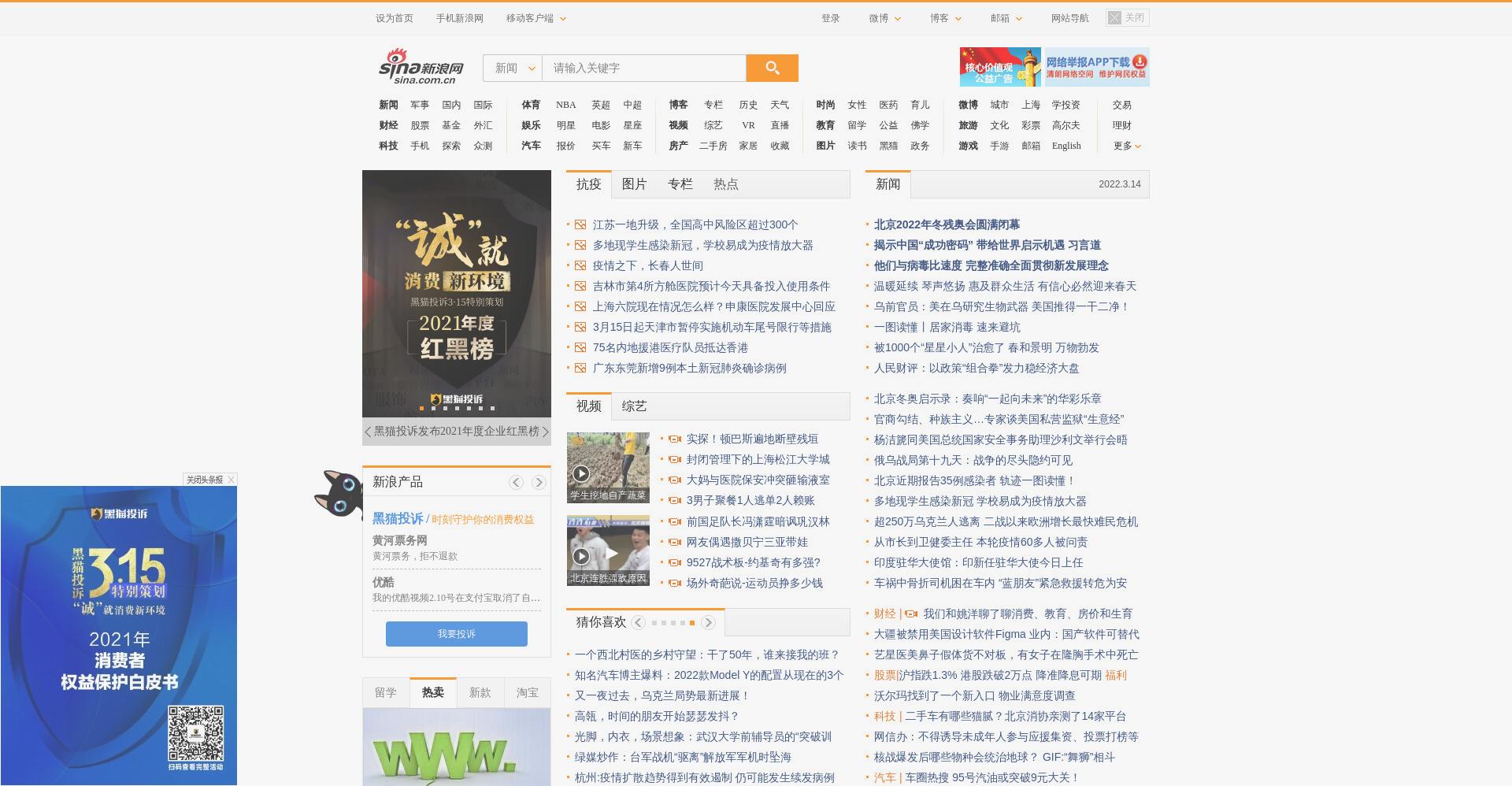The image size is (1512, 786).
Task: Click the black cat mascot icon
Action: click(x=338, y=494)
